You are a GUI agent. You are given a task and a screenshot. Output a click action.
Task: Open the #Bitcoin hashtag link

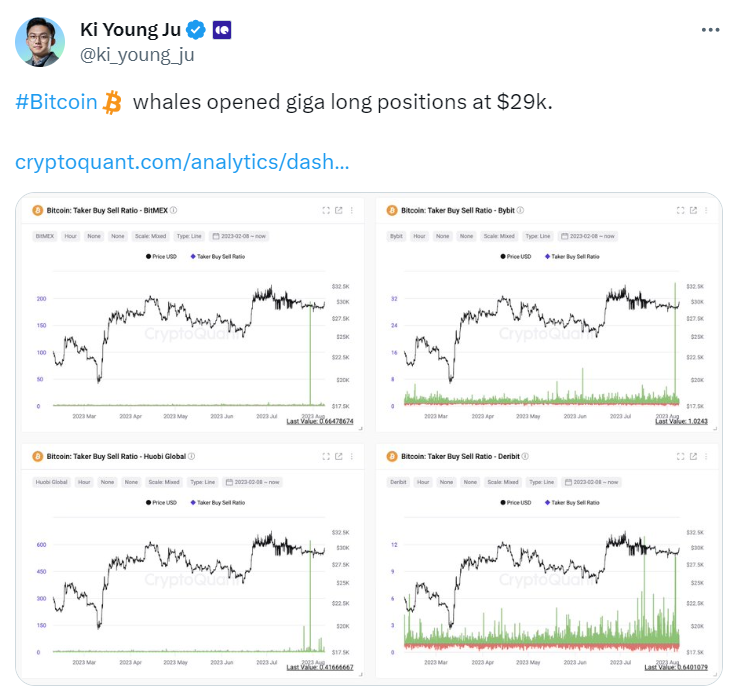[x=56, y=102]
